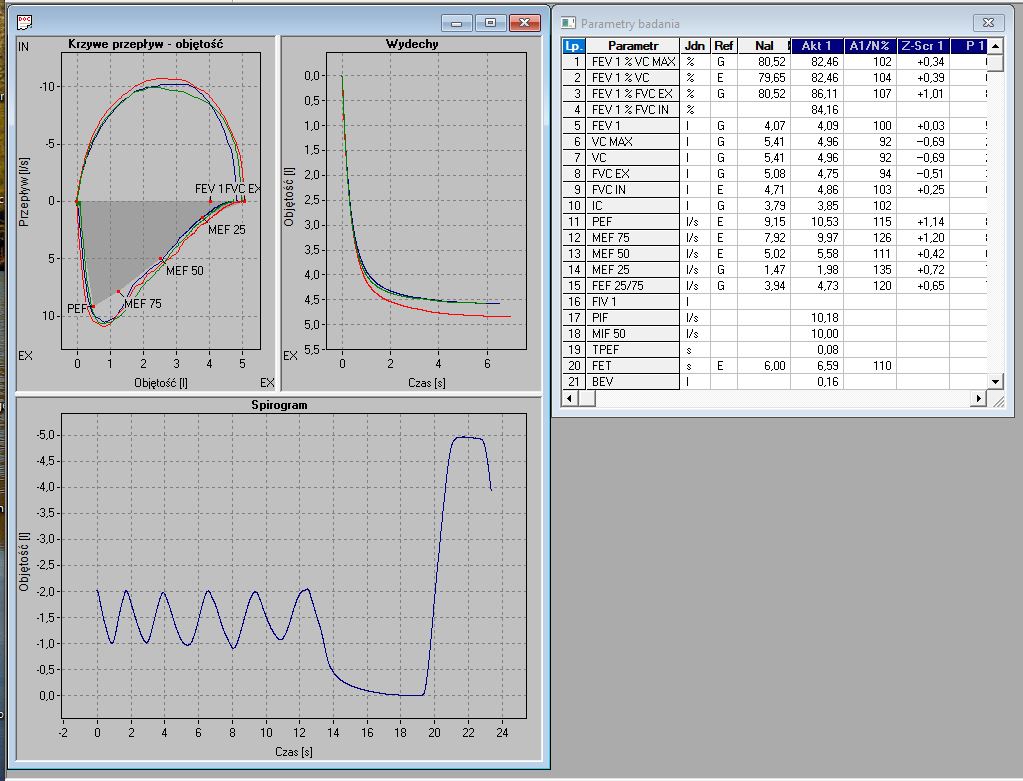1023x781 pixels.
Task: Click the horizontal scroll right arrow
Action: click(x=978, y=398)
